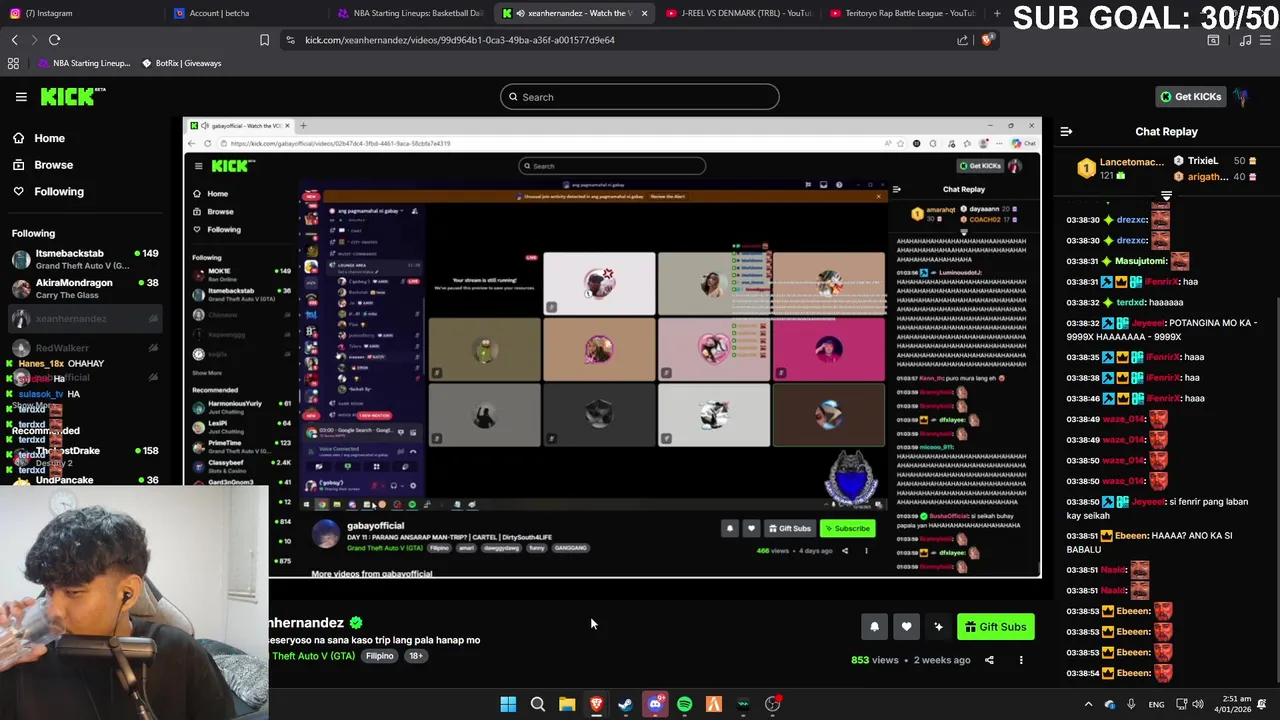Viewport: 1280px width, 720px height.
Task: Click the browser forward arrow
Action: pos(33,40)
